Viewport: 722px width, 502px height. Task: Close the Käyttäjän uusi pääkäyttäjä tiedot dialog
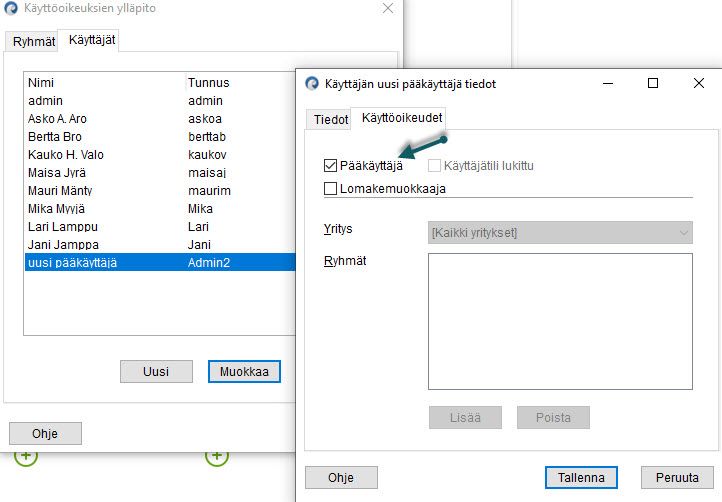699,83
